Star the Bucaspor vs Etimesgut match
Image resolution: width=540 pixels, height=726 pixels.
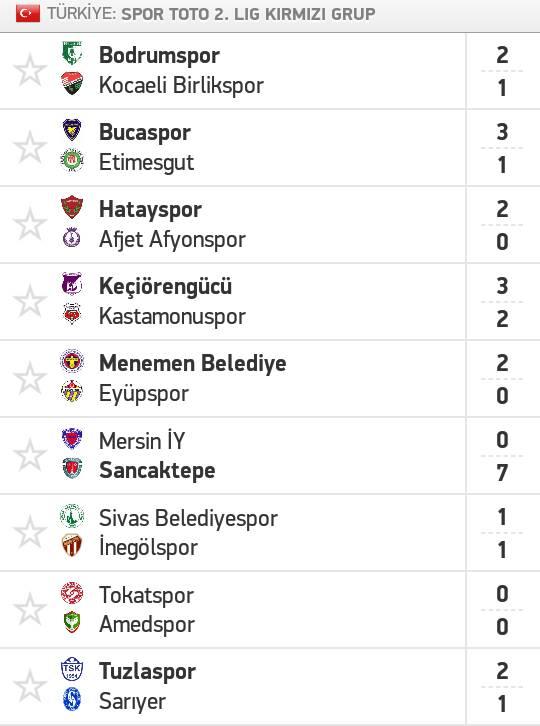coord(30,147)
